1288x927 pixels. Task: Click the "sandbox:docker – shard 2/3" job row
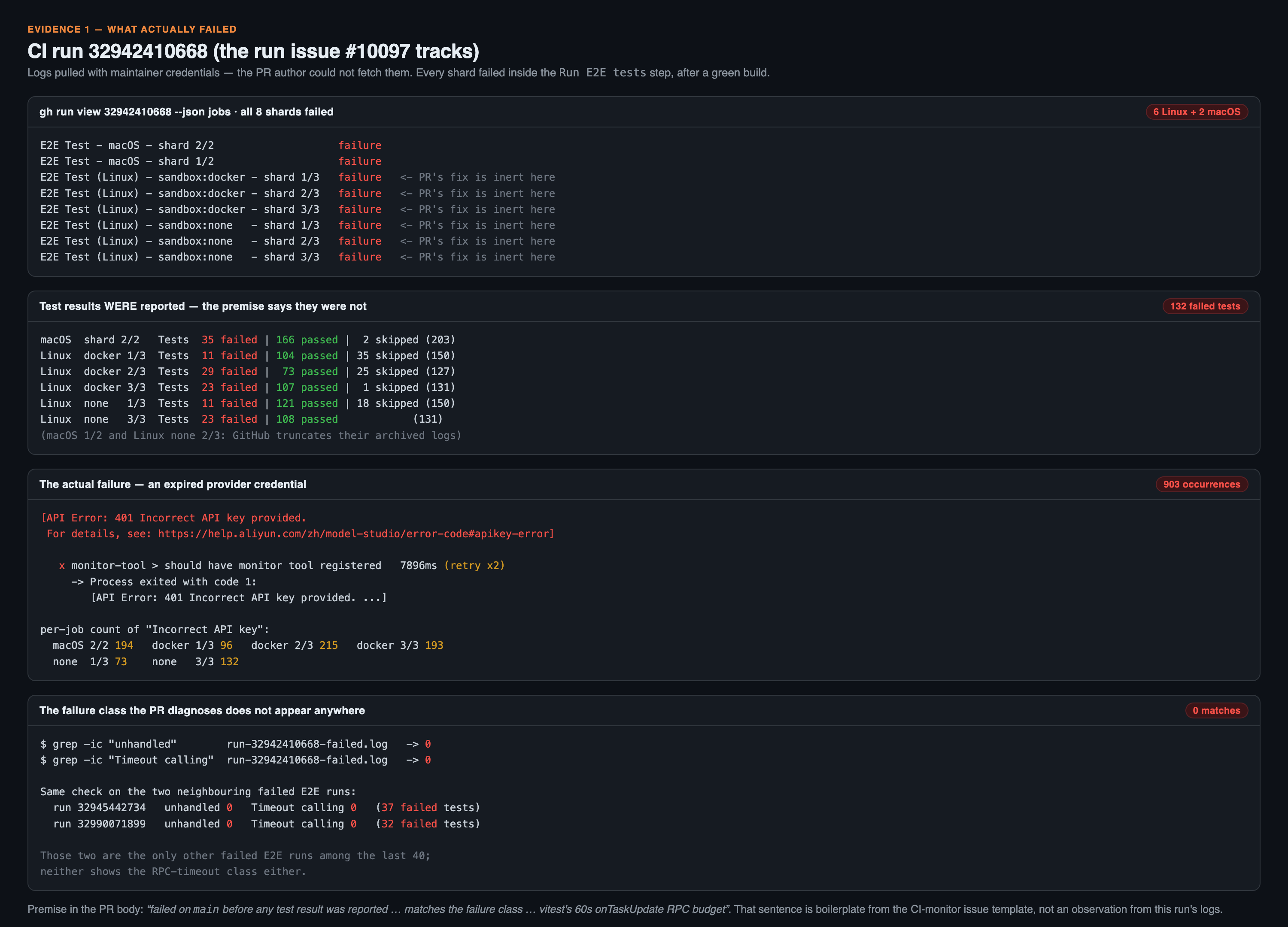[x=298, y=193]
